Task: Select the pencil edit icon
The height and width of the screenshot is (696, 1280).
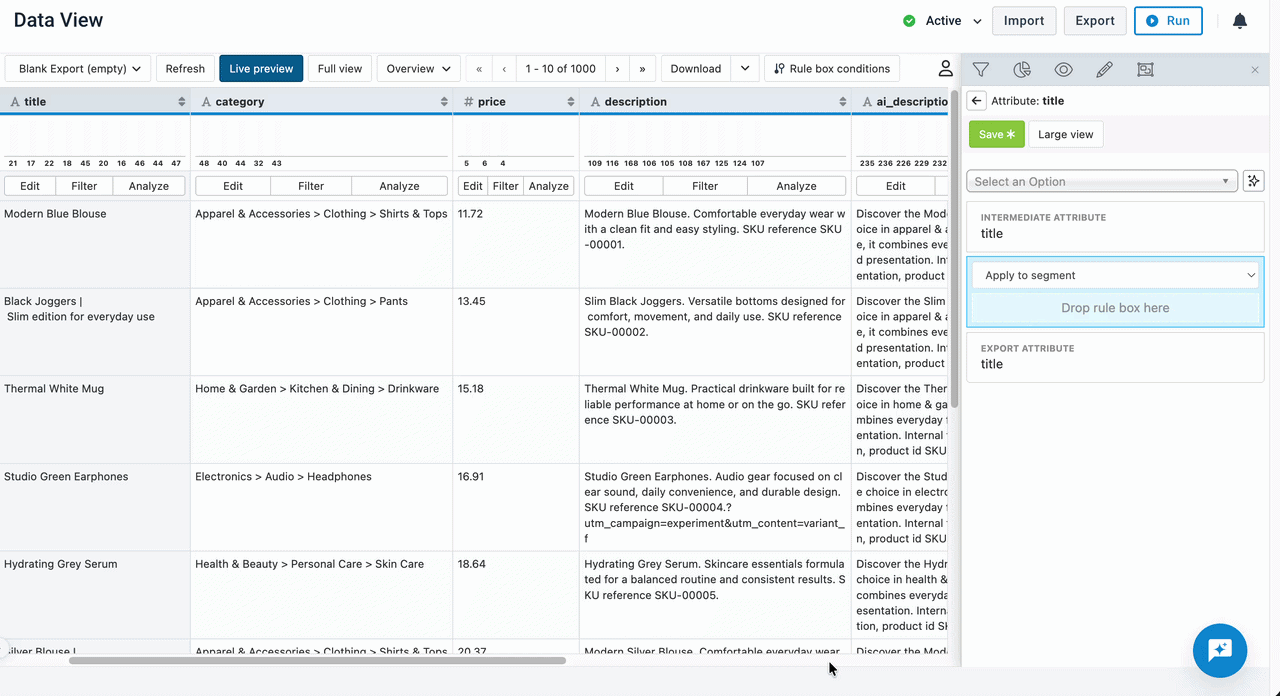Action: pyautogui.click(x=1104, y=70)
